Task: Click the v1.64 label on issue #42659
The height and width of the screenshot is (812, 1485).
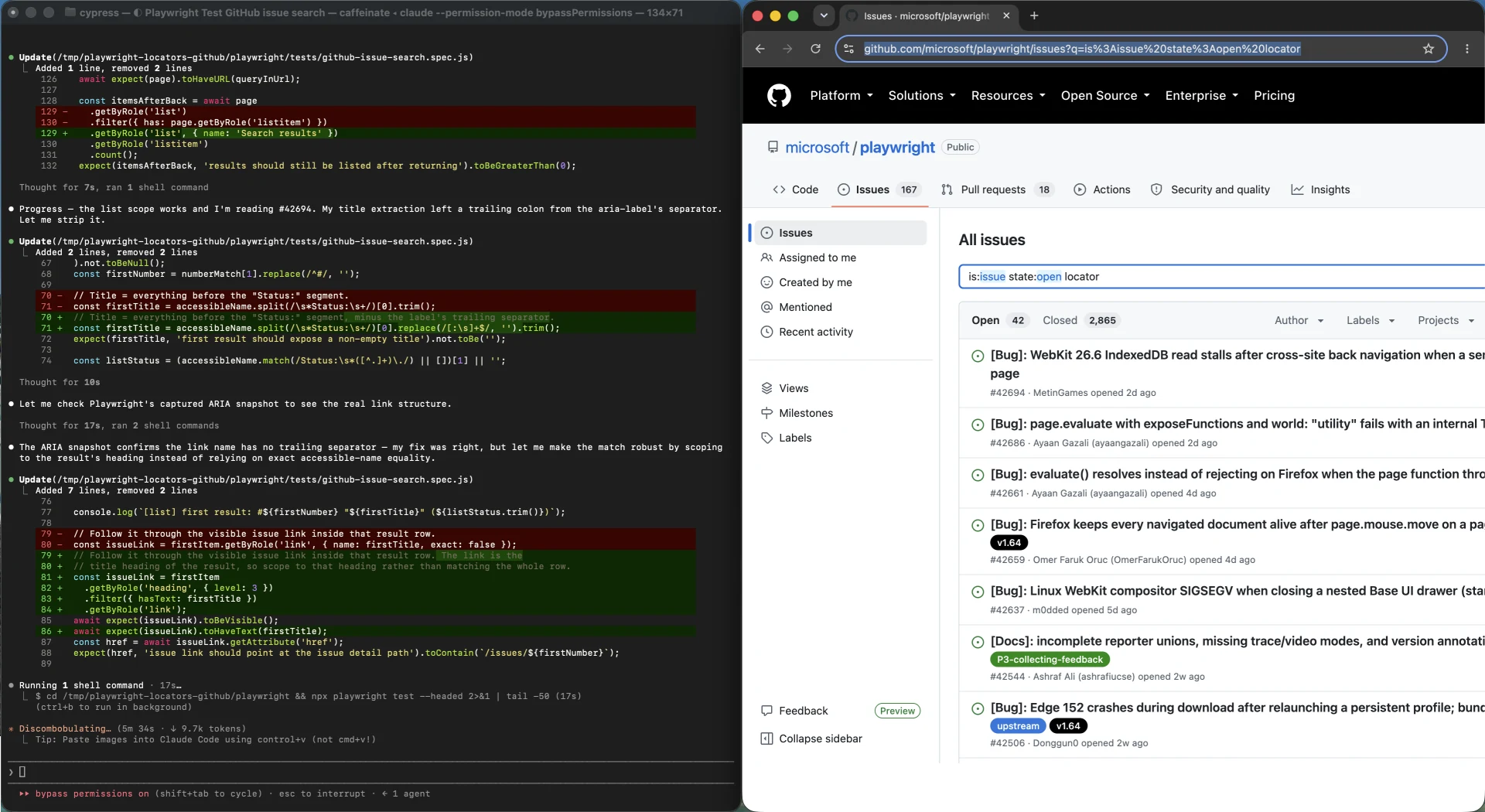Action: (x=1009, y=543)
